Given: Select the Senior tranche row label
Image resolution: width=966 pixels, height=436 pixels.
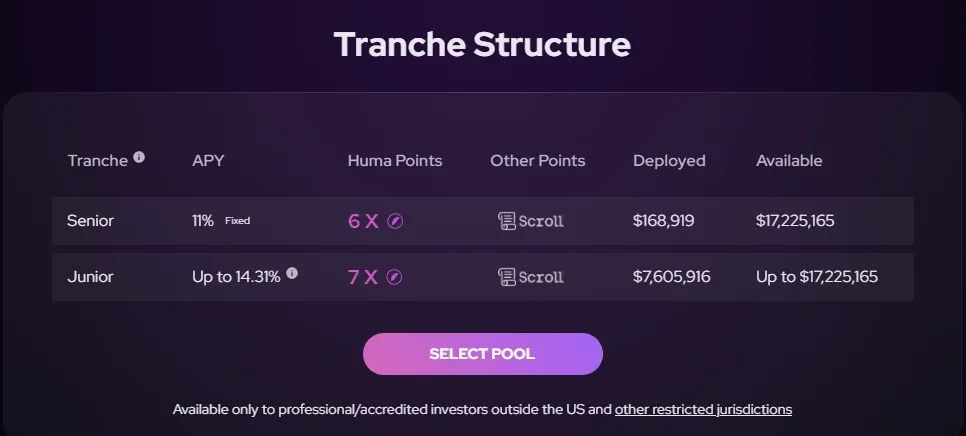Looking at the screenshot, I should click(x=90, y=221).
